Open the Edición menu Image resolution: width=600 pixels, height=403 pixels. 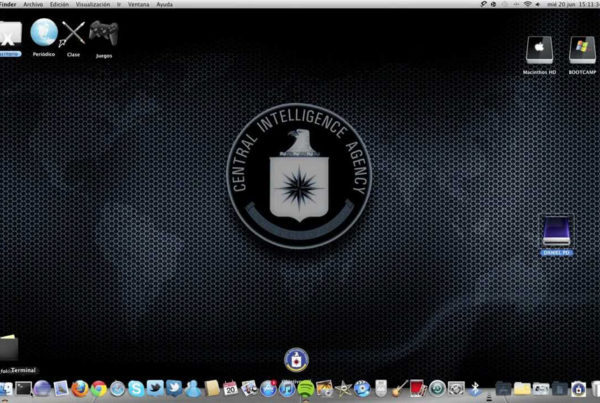pos(59,5)
